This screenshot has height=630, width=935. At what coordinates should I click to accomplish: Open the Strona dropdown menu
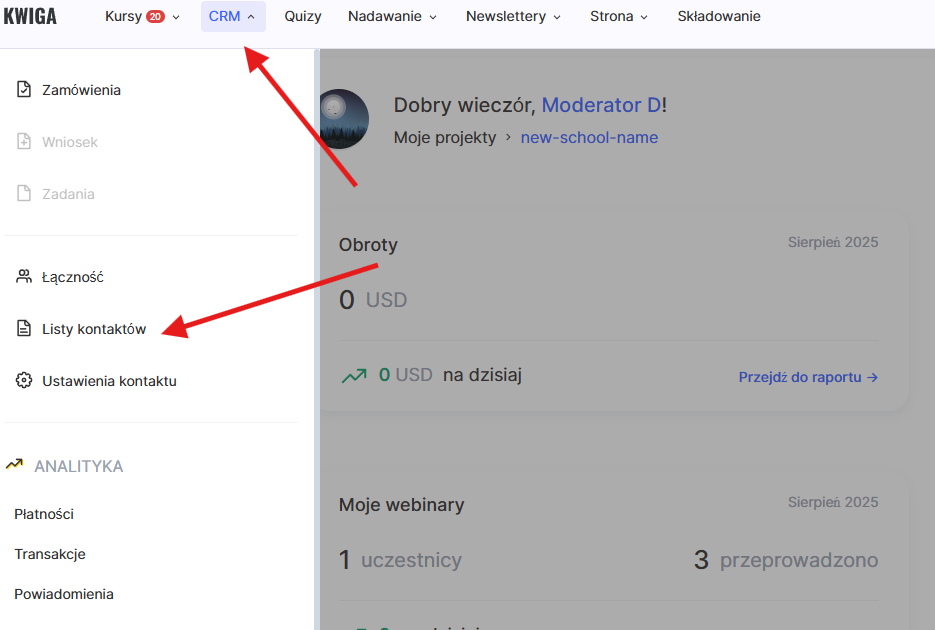[618, 17]
